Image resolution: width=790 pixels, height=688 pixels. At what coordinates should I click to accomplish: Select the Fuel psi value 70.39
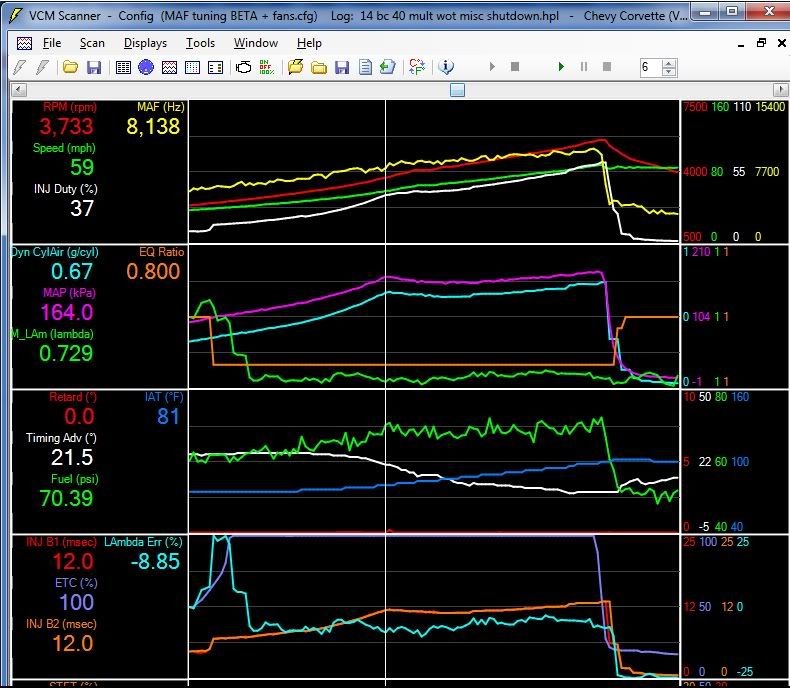click(x=66, y=499)
